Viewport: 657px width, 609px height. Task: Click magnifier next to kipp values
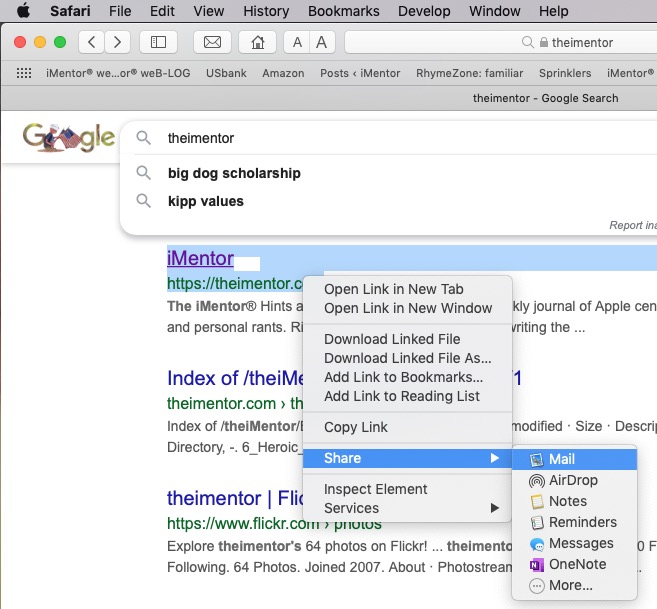[x=144, y=201]
